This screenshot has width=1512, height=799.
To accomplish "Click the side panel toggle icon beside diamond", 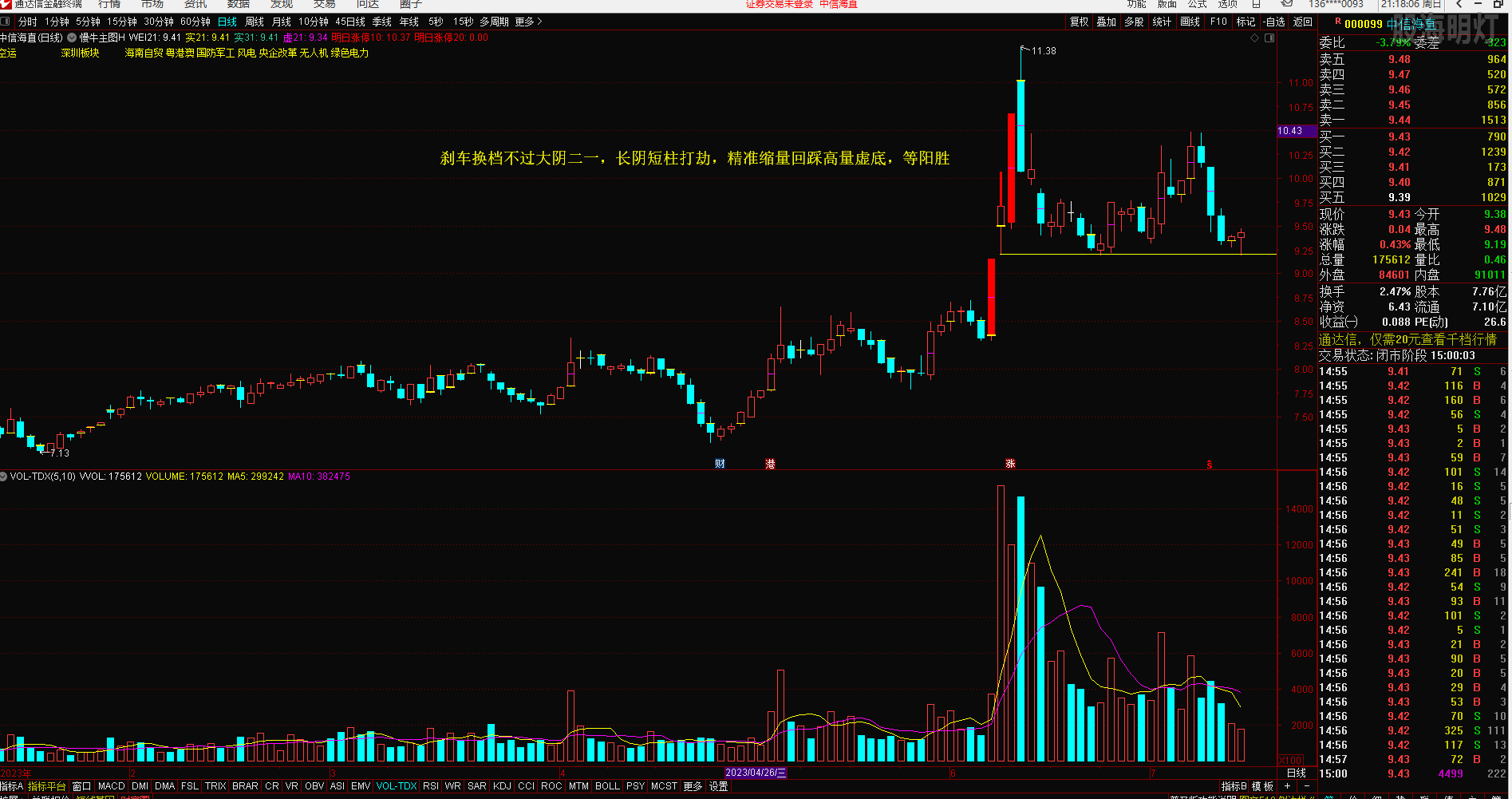I will [1269, 38].
